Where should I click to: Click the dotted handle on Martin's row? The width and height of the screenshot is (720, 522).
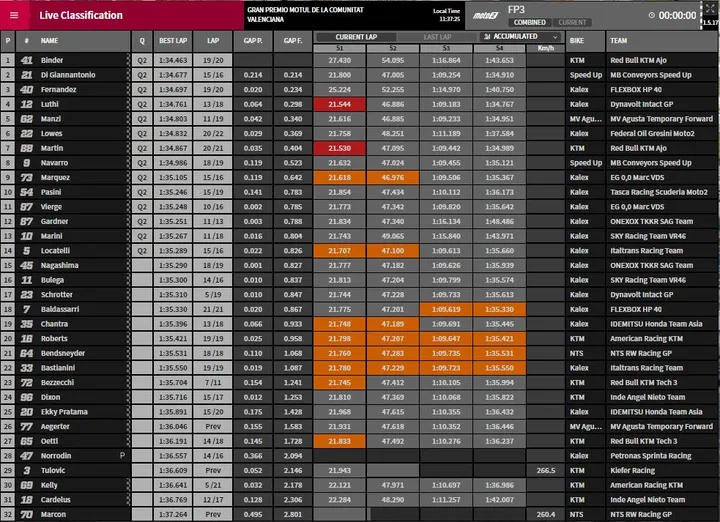tap(128, 148)
